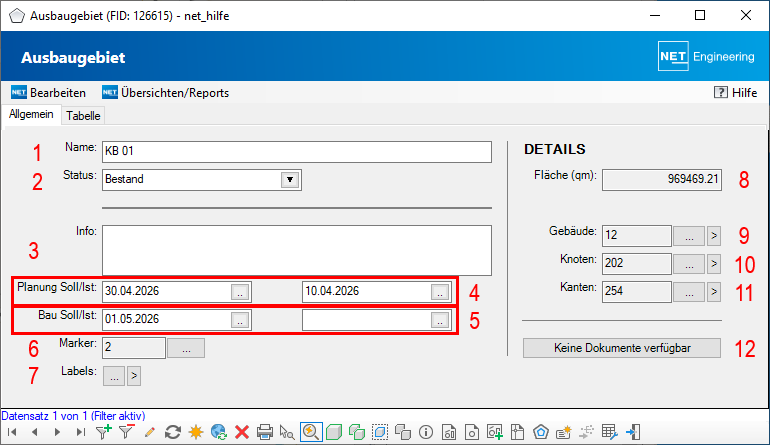Image resolution: width=770 pixels, height=445 pixels.
Task: Click the printer icon
Action: click(x=265, y=432)
